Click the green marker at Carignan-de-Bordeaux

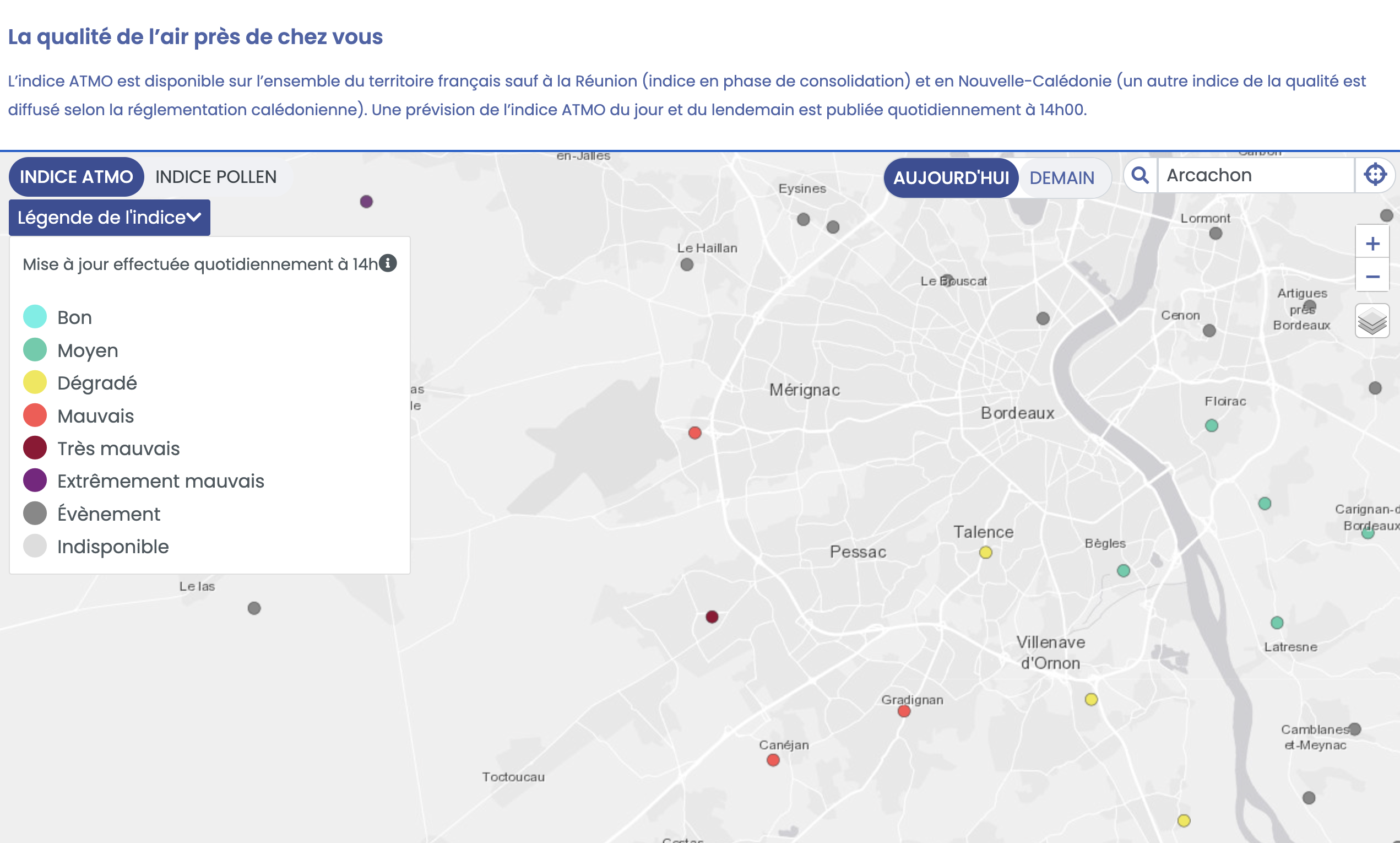[1368, 533]
